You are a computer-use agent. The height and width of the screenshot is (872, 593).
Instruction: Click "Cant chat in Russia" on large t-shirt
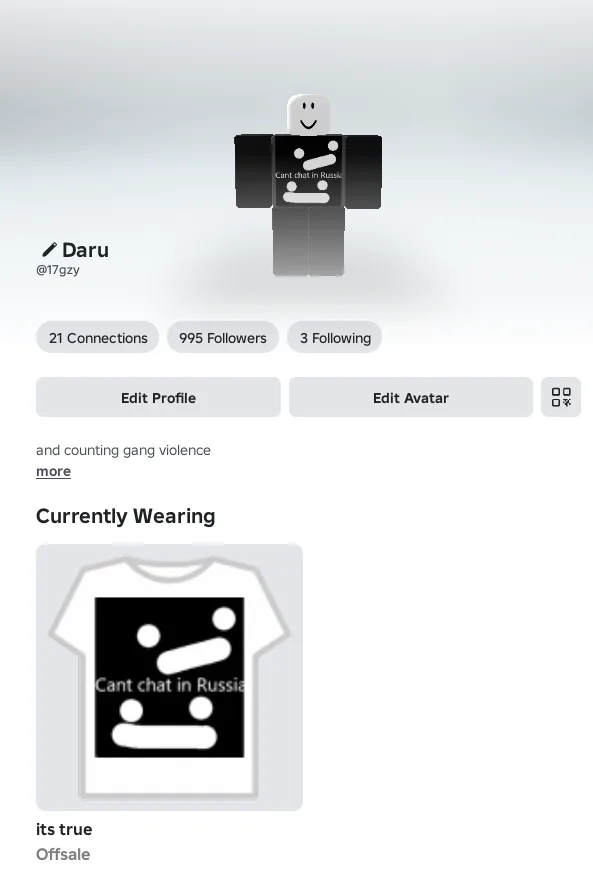click(x=170, y=685)
